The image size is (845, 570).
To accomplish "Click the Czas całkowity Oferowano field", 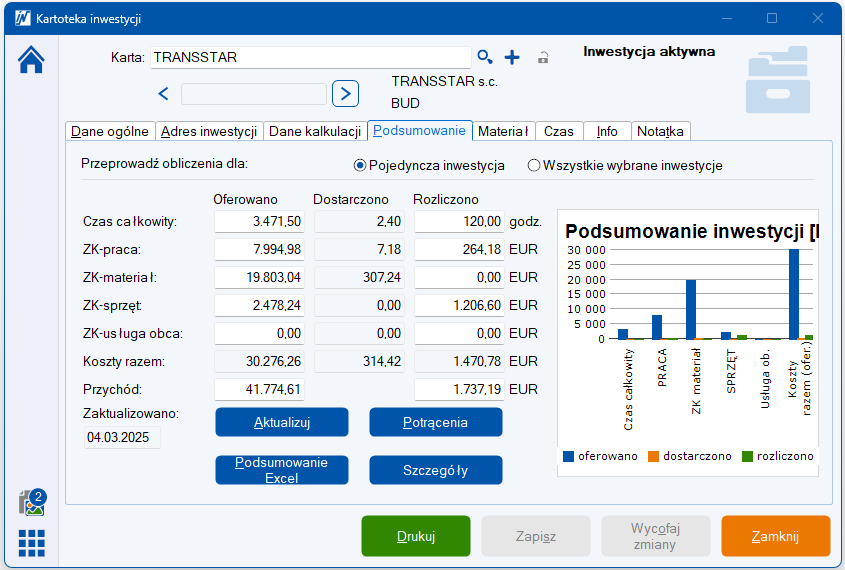I will coord(259,221).
